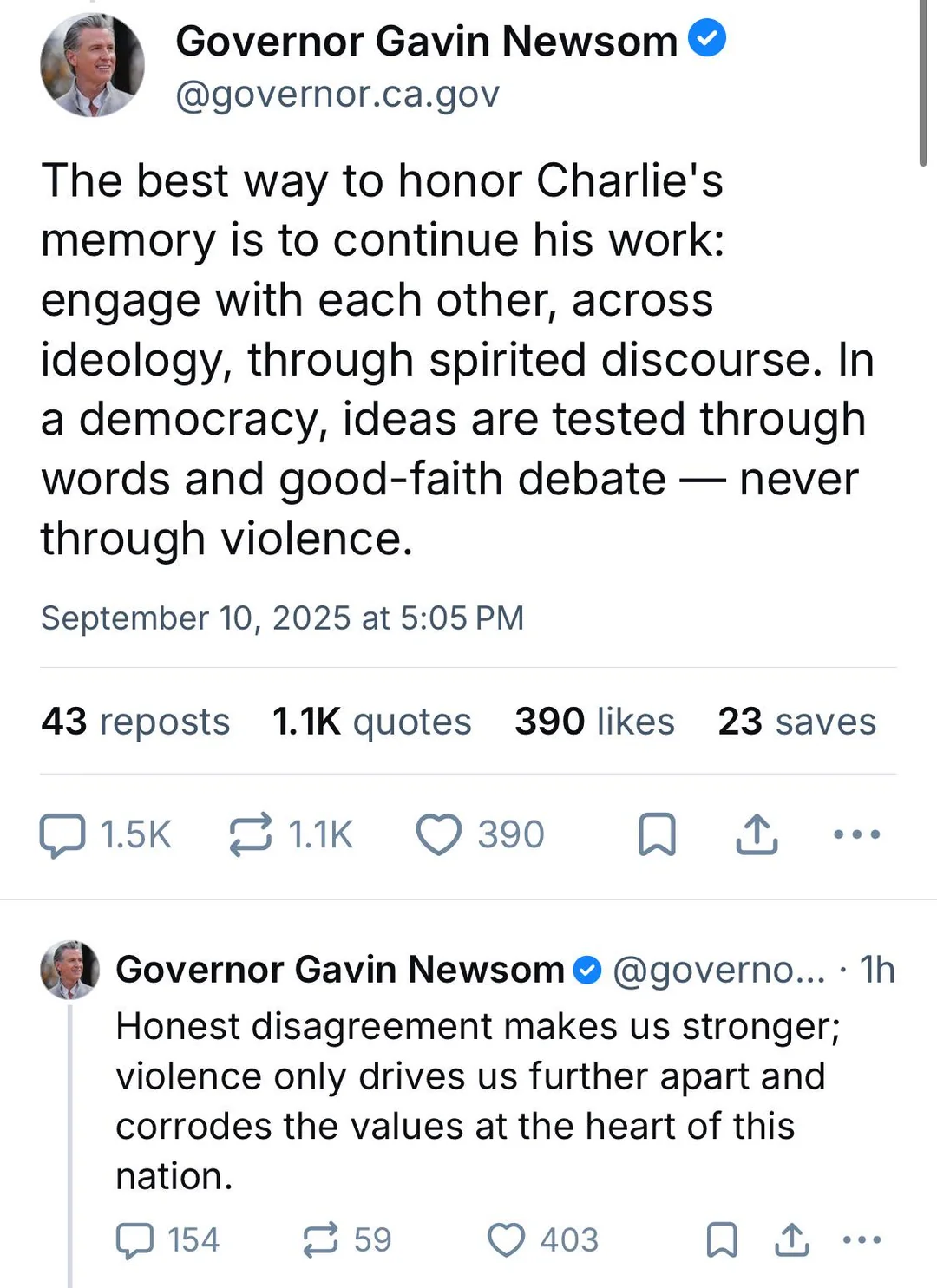Open the main post's three-dot more menu
Image resolution: width=937 pixels, height=1288 pixels.
click(856, 835)
